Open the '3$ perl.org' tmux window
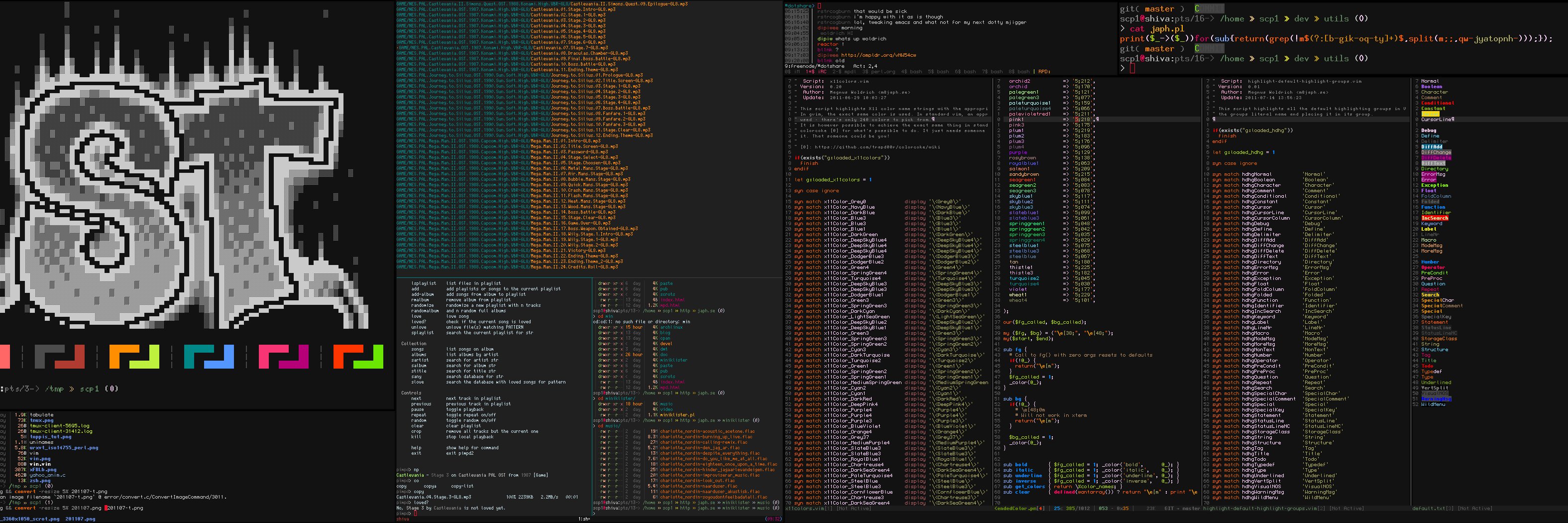This screenshot has height=523, width=1568. pos(879,71)
